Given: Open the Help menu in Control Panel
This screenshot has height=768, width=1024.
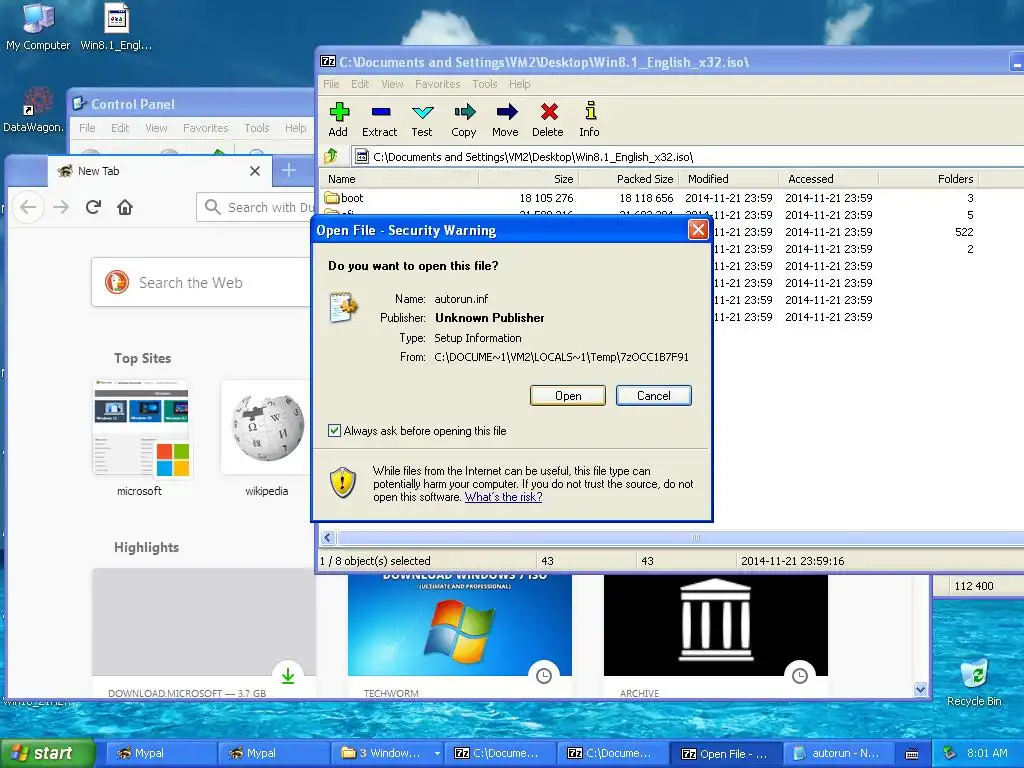Looking at the screenshot, I should 295,128.
